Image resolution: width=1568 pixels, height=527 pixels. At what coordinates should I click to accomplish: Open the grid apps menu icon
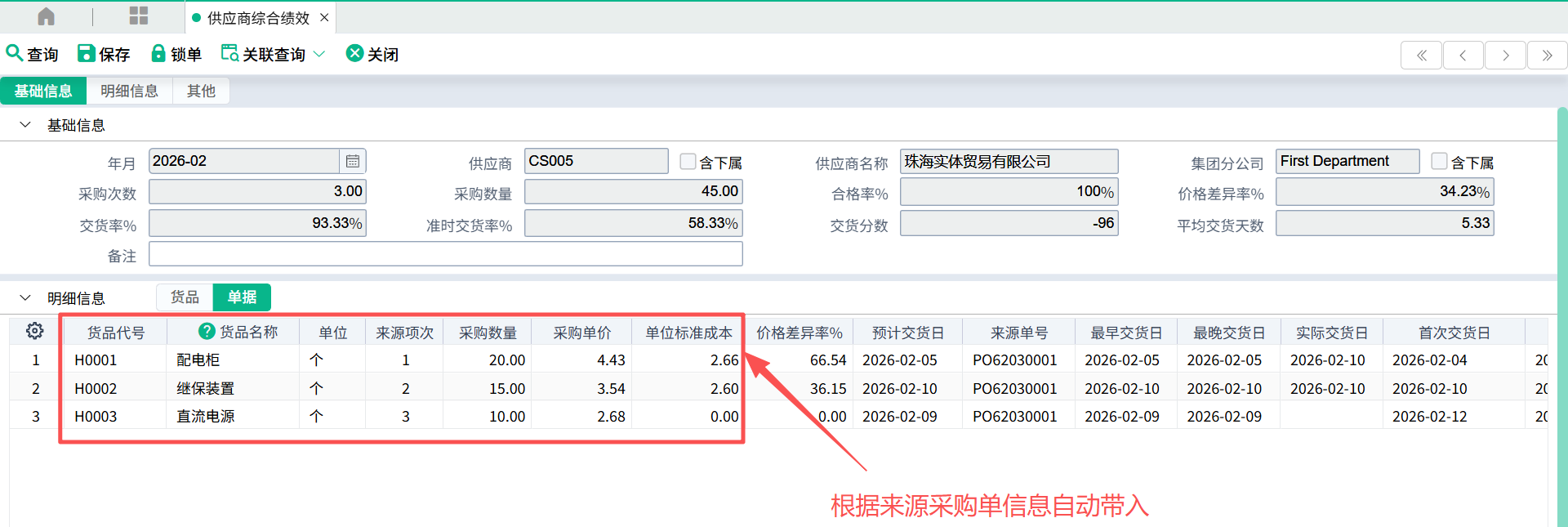(x=139, y=16)
